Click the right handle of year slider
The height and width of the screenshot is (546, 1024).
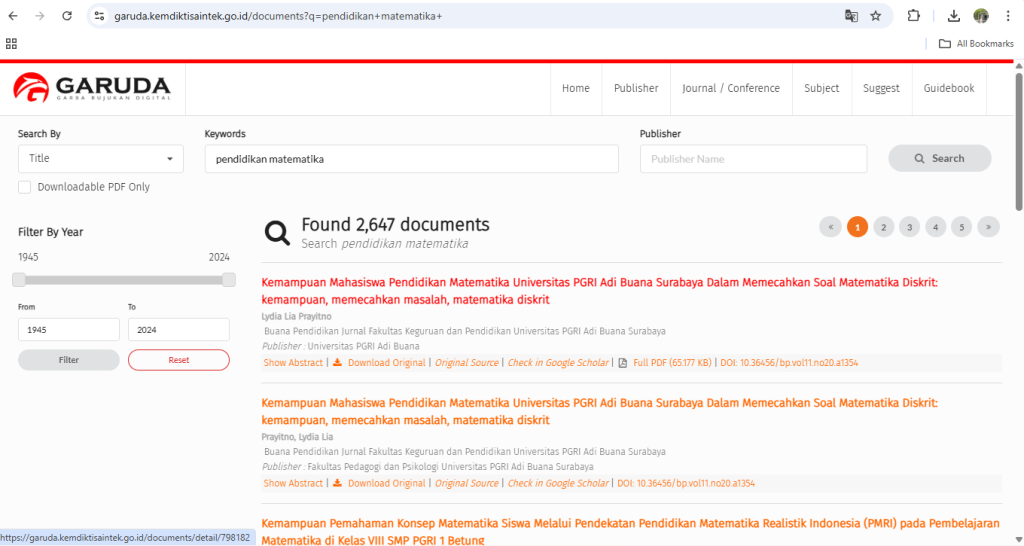point(229,280)
